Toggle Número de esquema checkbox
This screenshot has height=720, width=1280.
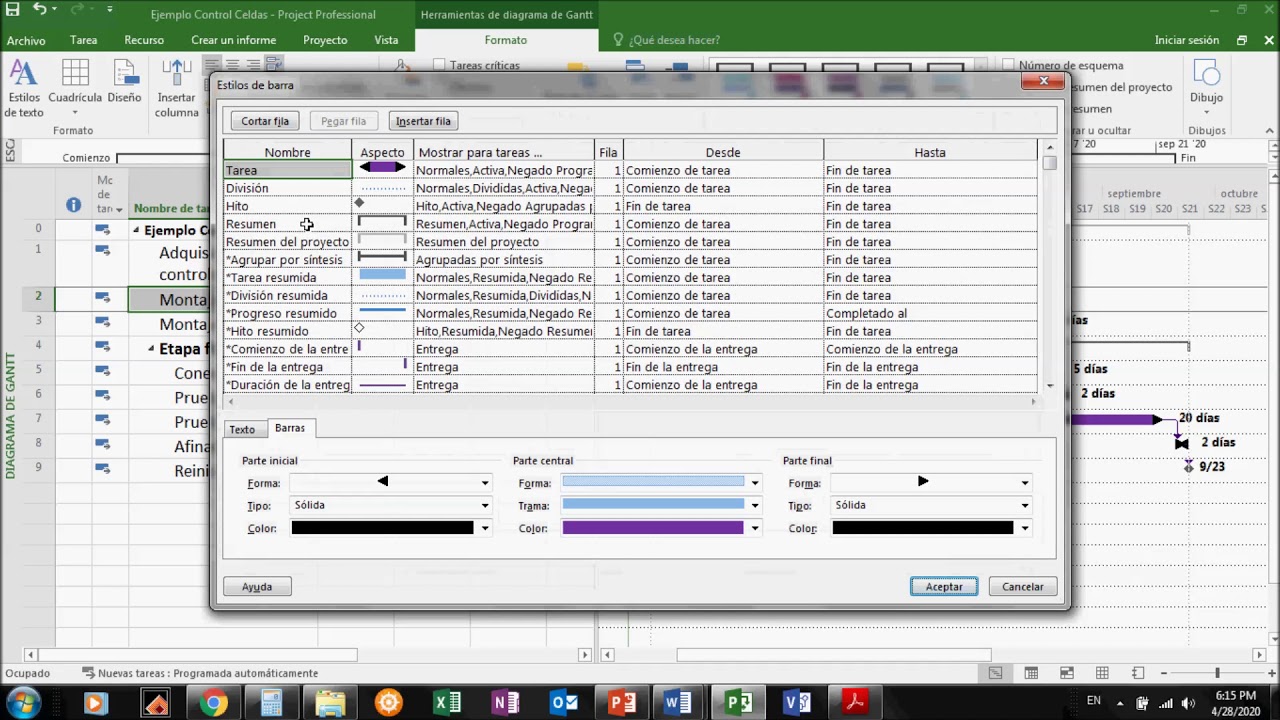(1008, 65)
